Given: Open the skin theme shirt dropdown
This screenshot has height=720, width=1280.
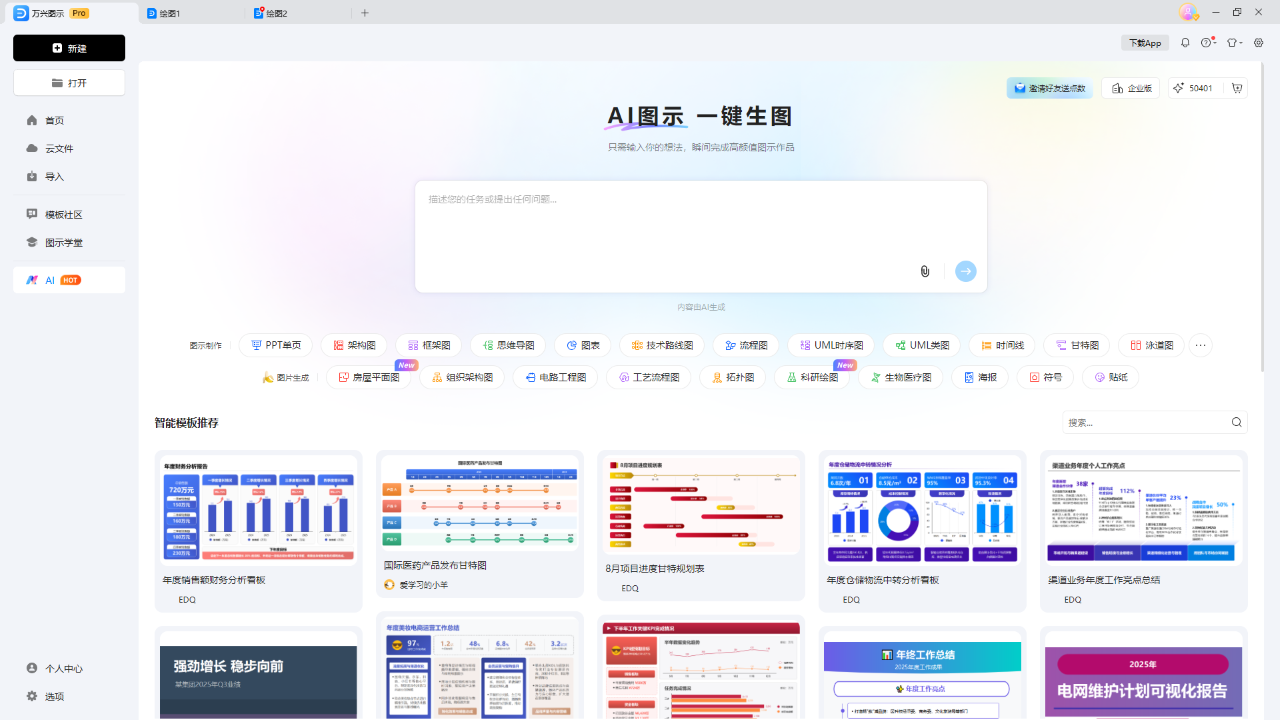Looking at the screenshot, I should coord(1234,43).
